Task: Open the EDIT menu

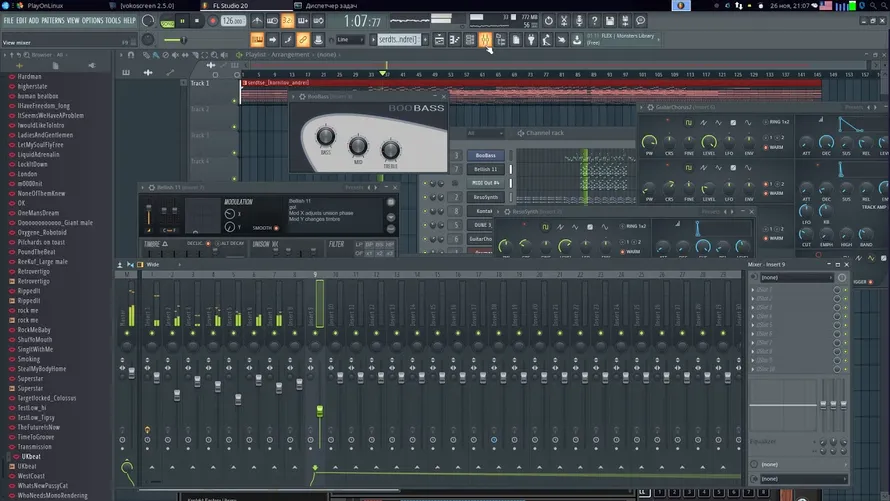Action: click(21, 20)
